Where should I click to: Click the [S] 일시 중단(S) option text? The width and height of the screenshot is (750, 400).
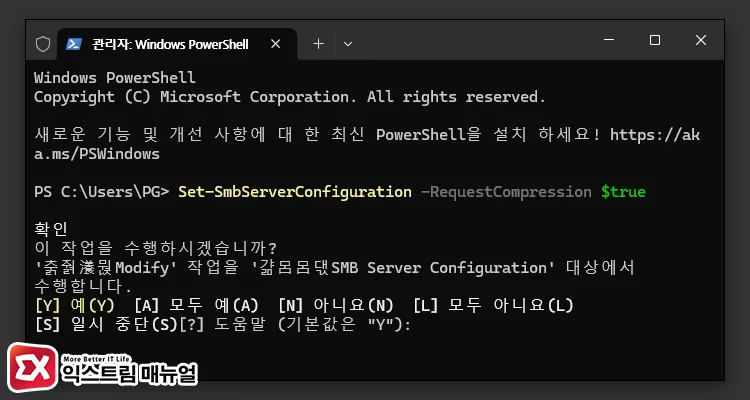pyautogui.click(x=107, y=325)
